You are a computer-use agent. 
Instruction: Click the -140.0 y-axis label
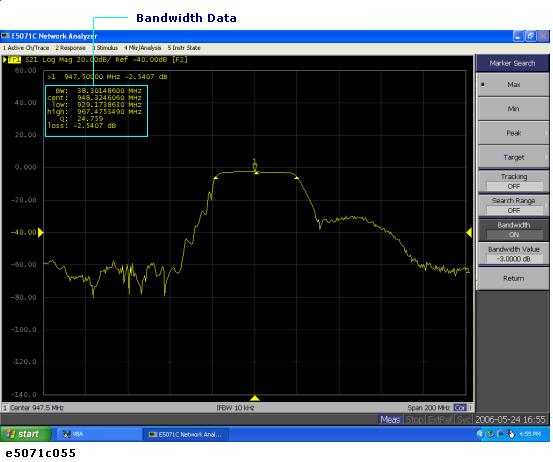[x=24, y=394]
